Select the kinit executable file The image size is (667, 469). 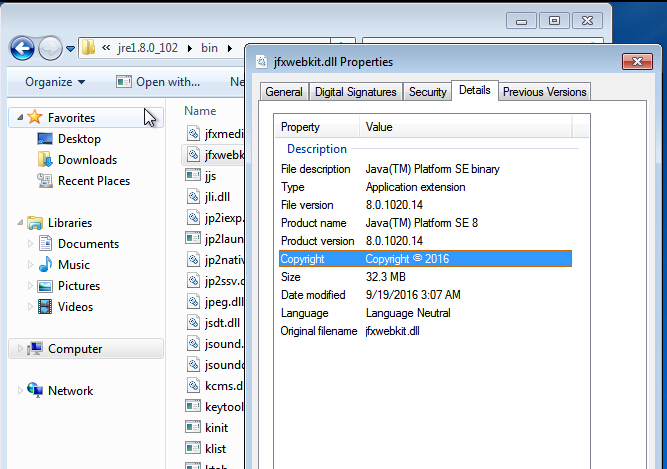pos(217,427)
